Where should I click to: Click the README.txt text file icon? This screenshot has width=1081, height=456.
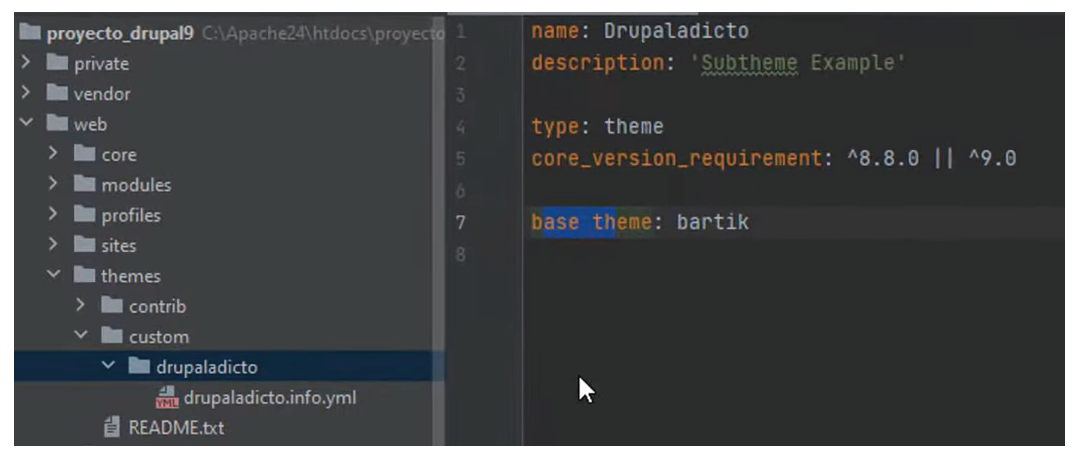[111, 428]
